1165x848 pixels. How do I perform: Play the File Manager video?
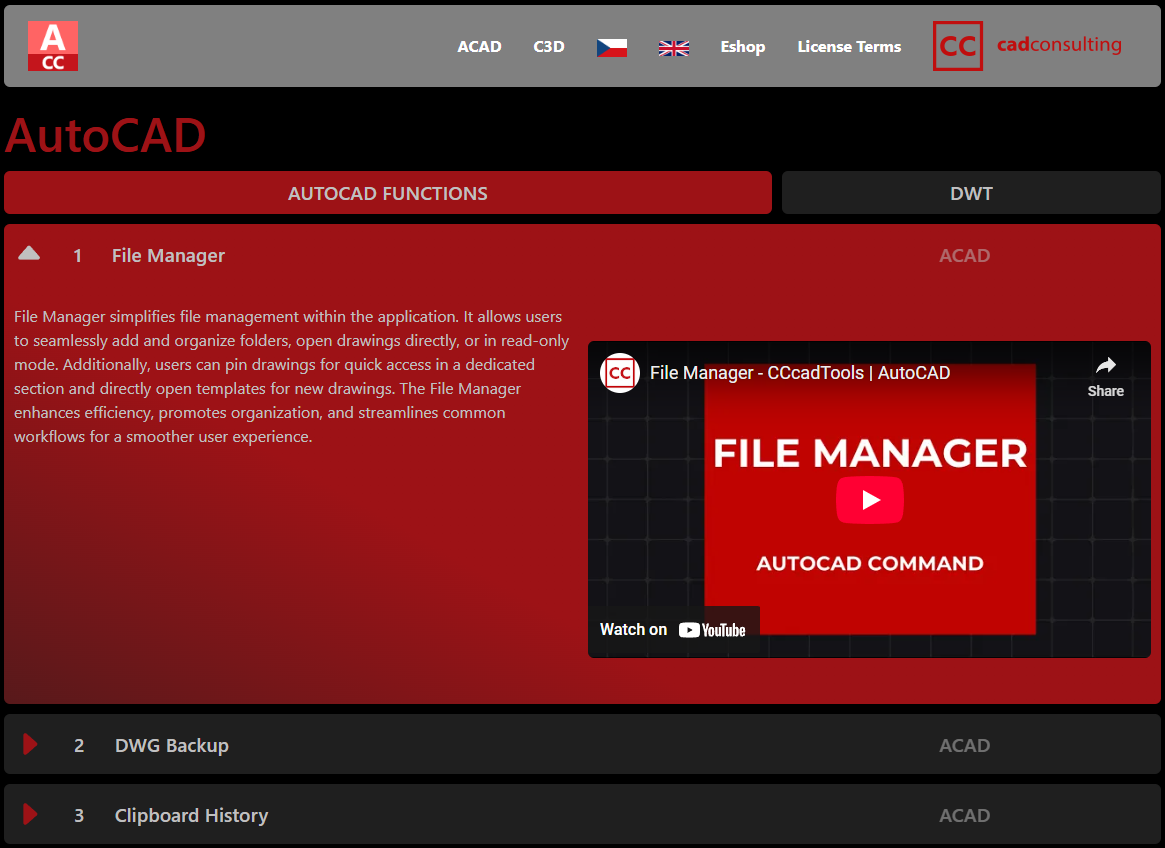click(x=870, y=500)
